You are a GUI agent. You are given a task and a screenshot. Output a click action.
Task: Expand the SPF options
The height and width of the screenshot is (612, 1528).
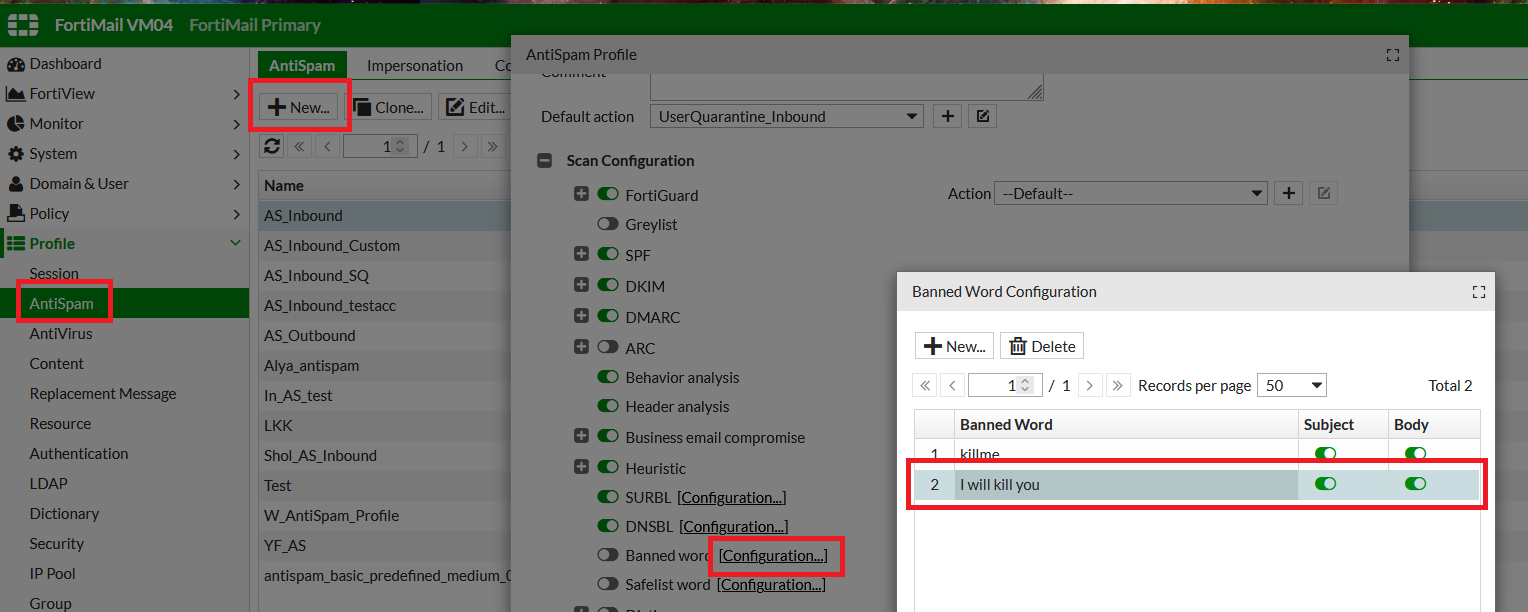point(581,255)
